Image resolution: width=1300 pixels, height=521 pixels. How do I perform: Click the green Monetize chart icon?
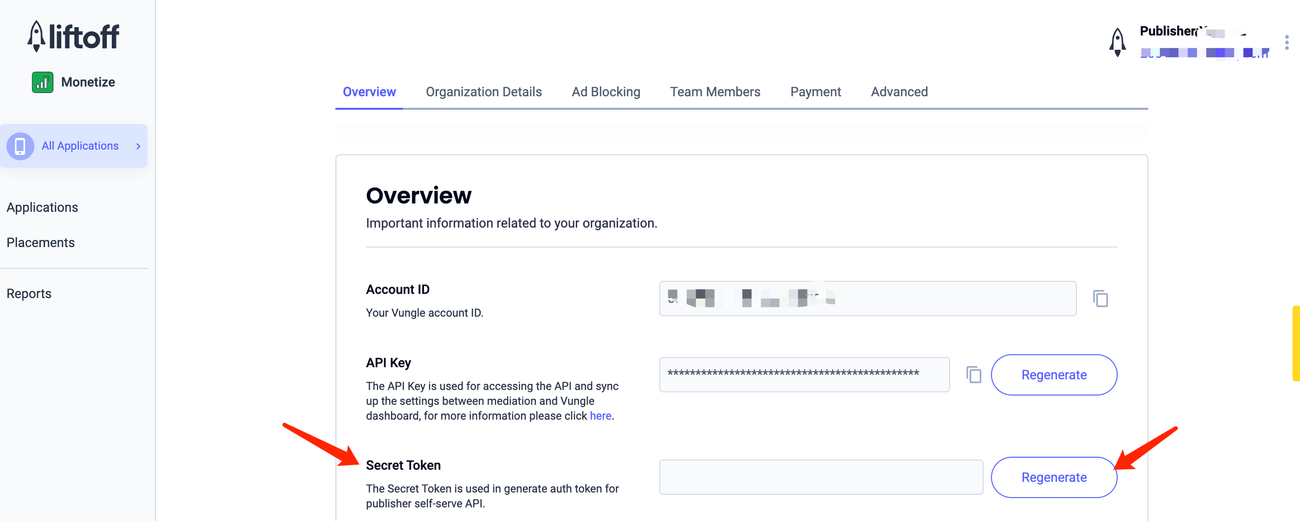[x=42, y=82]
